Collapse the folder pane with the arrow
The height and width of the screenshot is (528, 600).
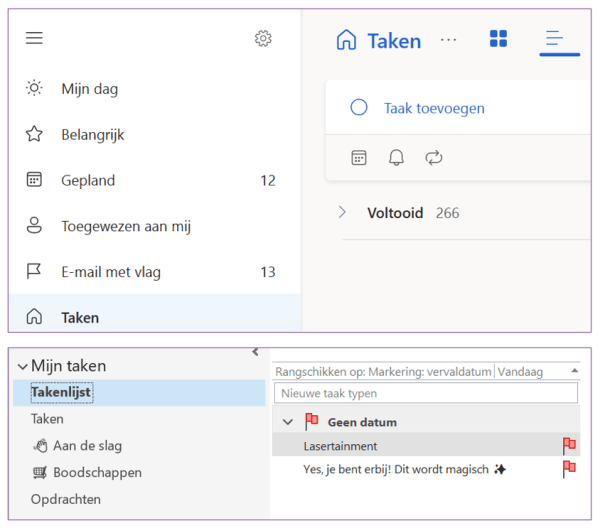coord(255,352)
